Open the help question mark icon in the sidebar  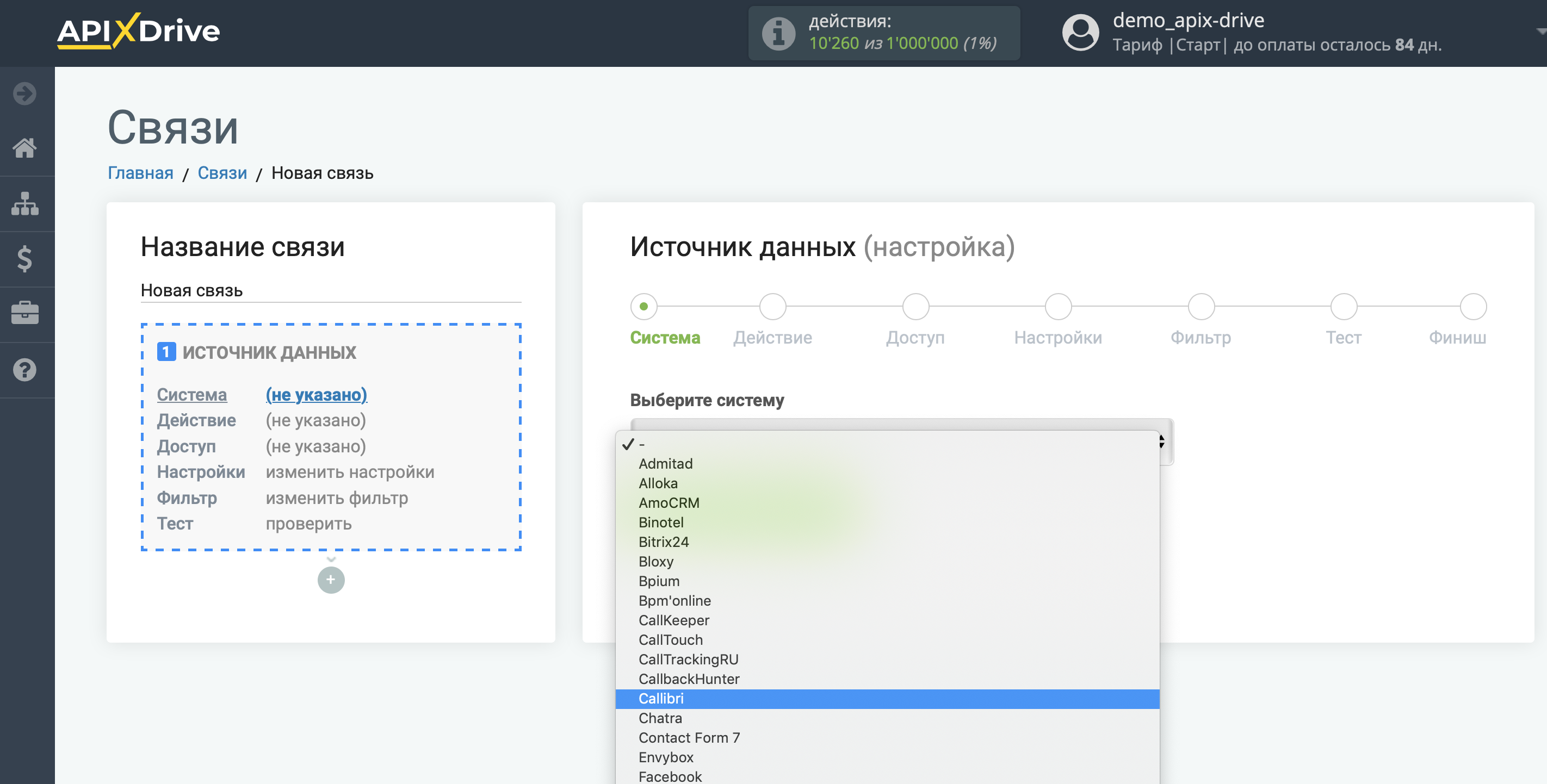coord(24,370)
